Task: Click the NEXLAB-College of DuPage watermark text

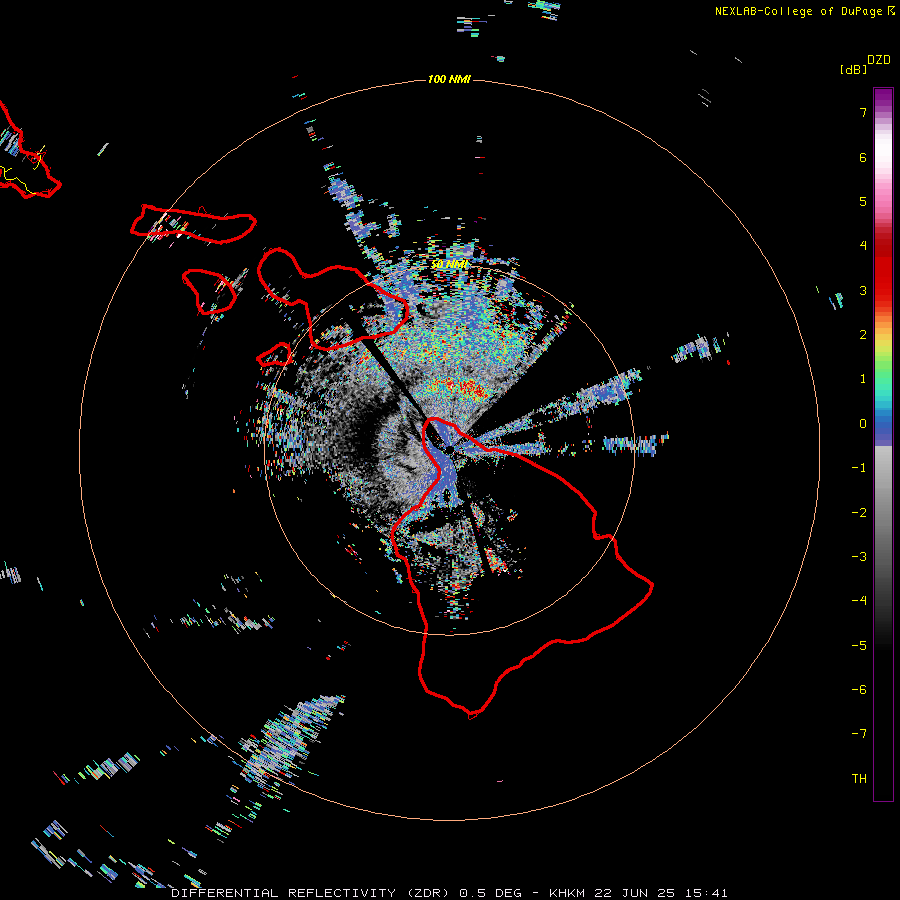Action: coord(804,11)
